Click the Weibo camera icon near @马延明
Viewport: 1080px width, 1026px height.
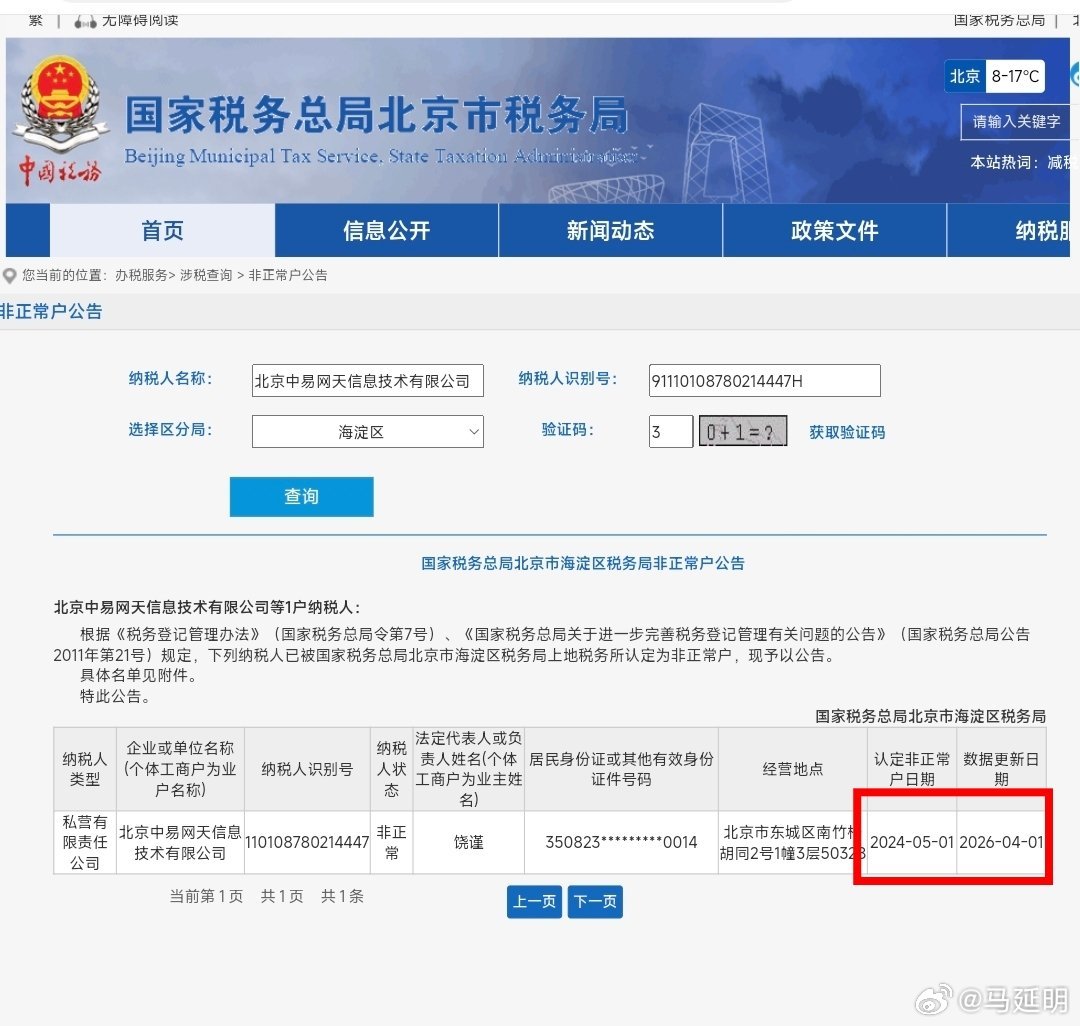[x=933, y=999]
